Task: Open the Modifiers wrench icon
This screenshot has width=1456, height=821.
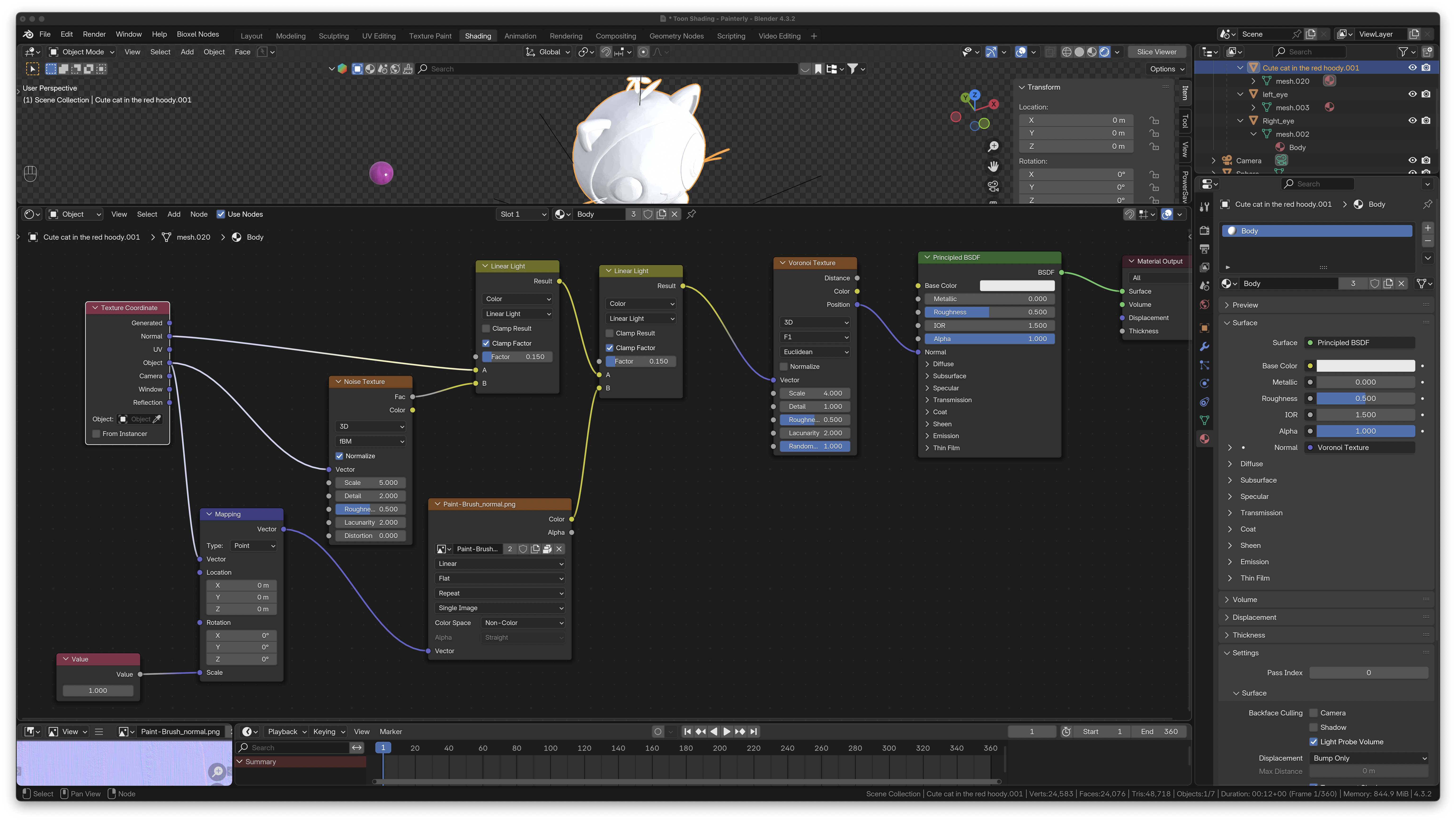Action: pyautogui.click(x=1204, y=346)
